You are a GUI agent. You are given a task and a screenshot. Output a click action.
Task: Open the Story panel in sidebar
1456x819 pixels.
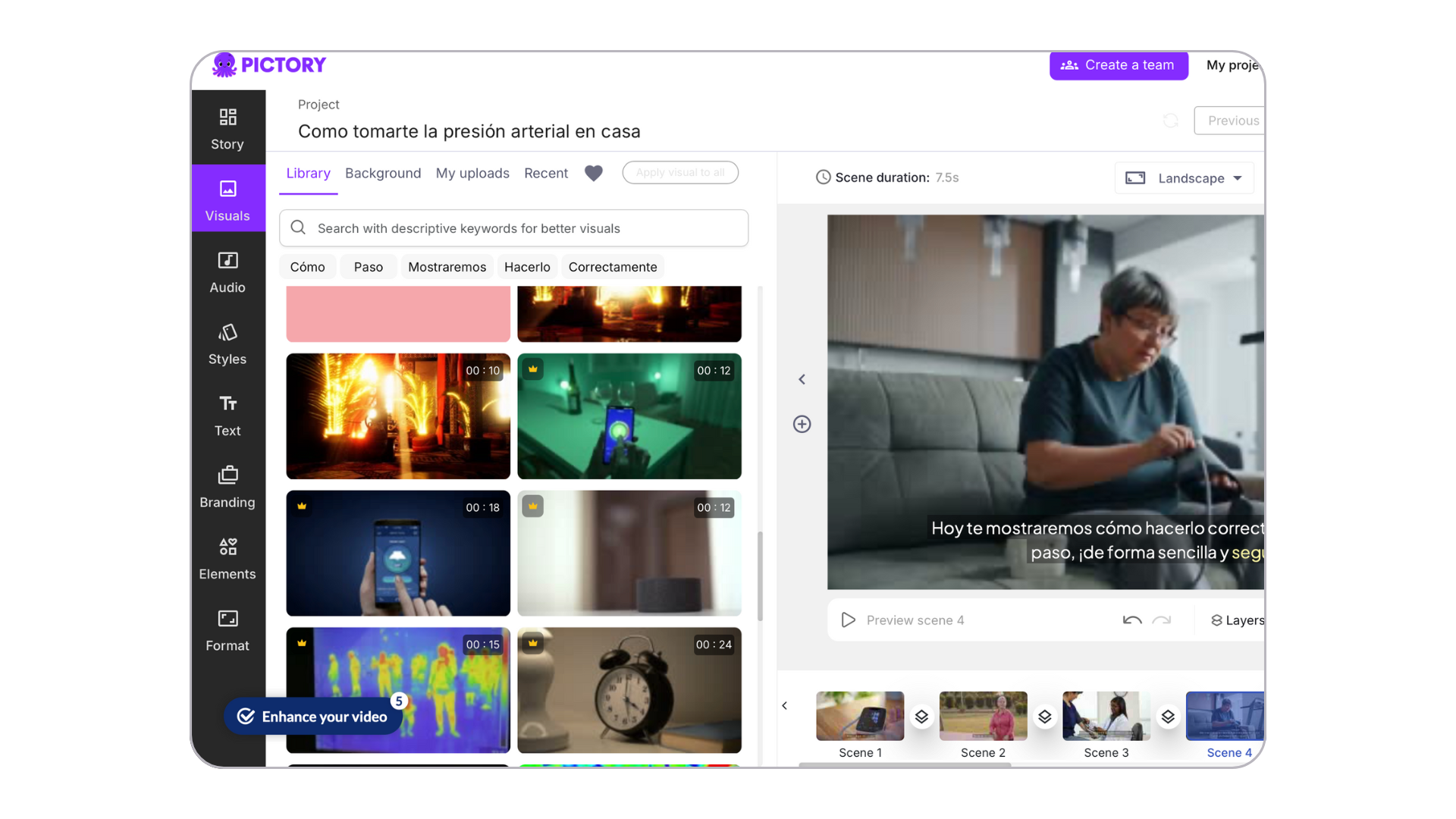click(227, 129)
